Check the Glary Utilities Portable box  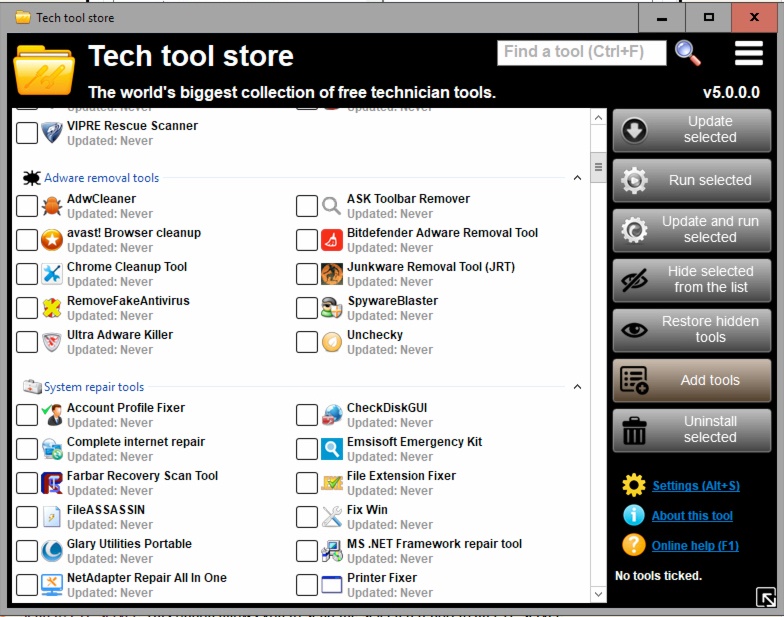pyautogui.click(x=27, y=551)
